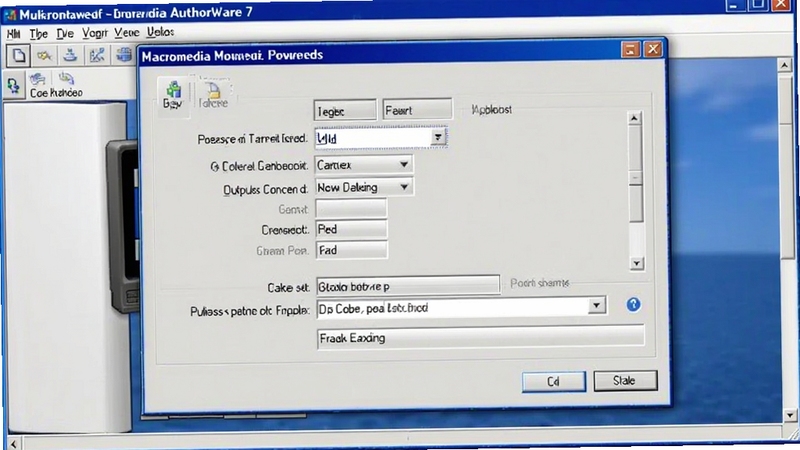
Task: Click the leftmost green icon in second toolbar row
Action: tap(14, 85)
